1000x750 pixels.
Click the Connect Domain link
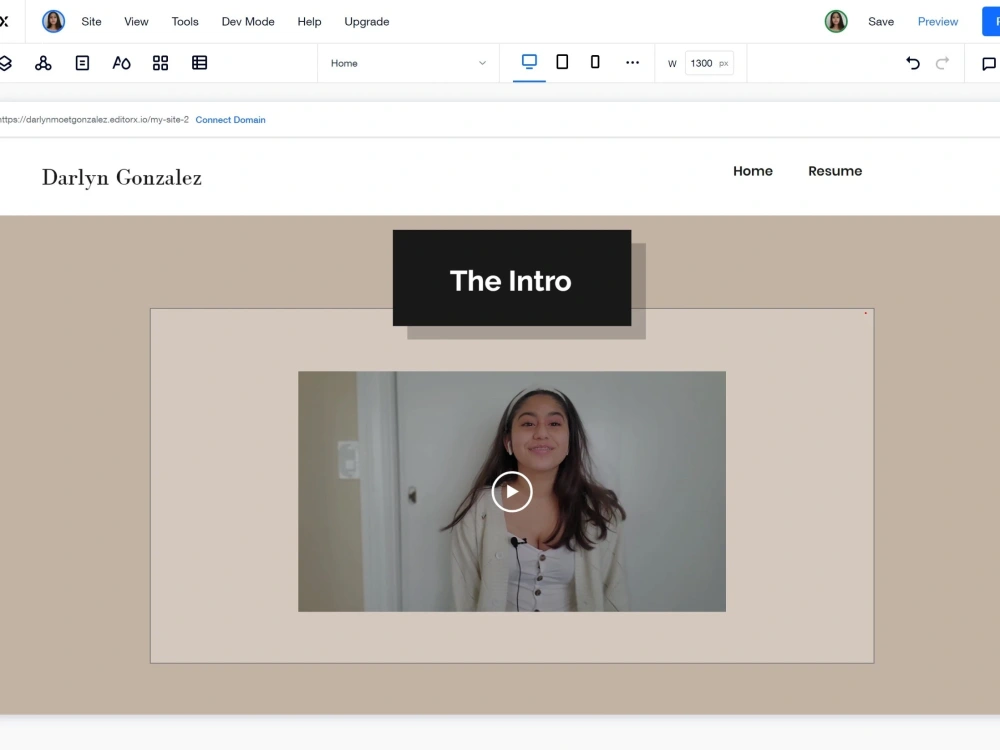click(x=230, y=120)
